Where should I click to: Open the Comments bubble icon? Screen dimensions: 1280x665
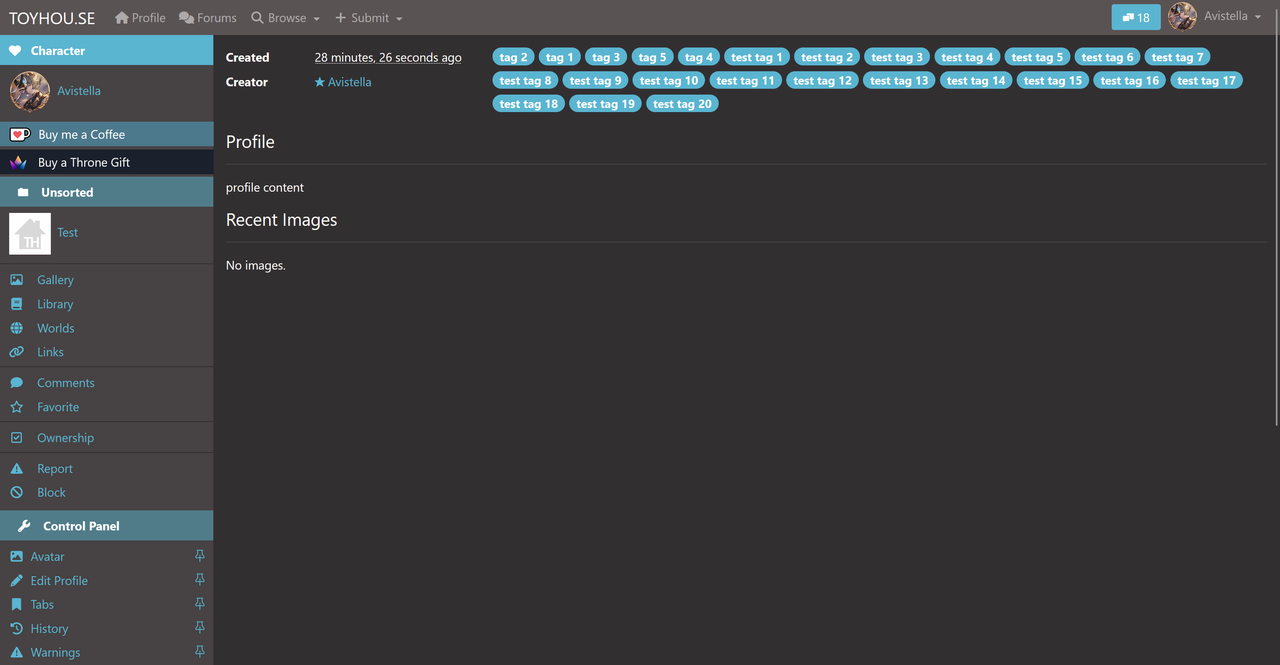(x=16, y=383)
